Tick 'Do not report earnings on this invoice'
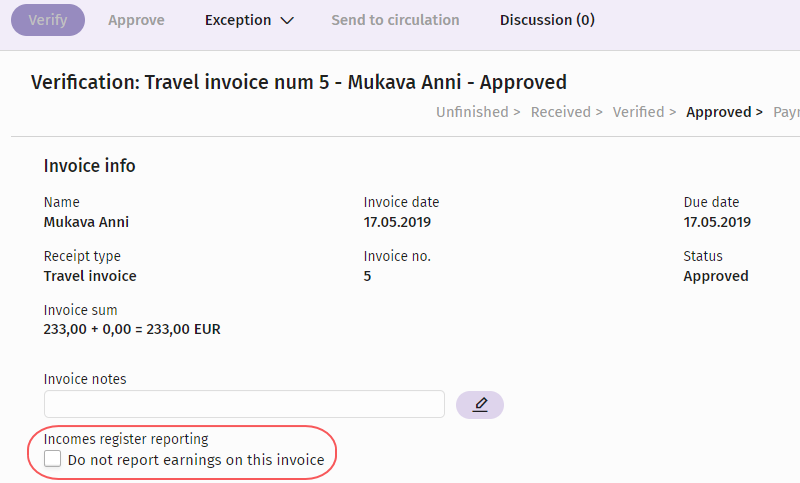The width and height of the screenshot is (800, 483). (53, 459)
